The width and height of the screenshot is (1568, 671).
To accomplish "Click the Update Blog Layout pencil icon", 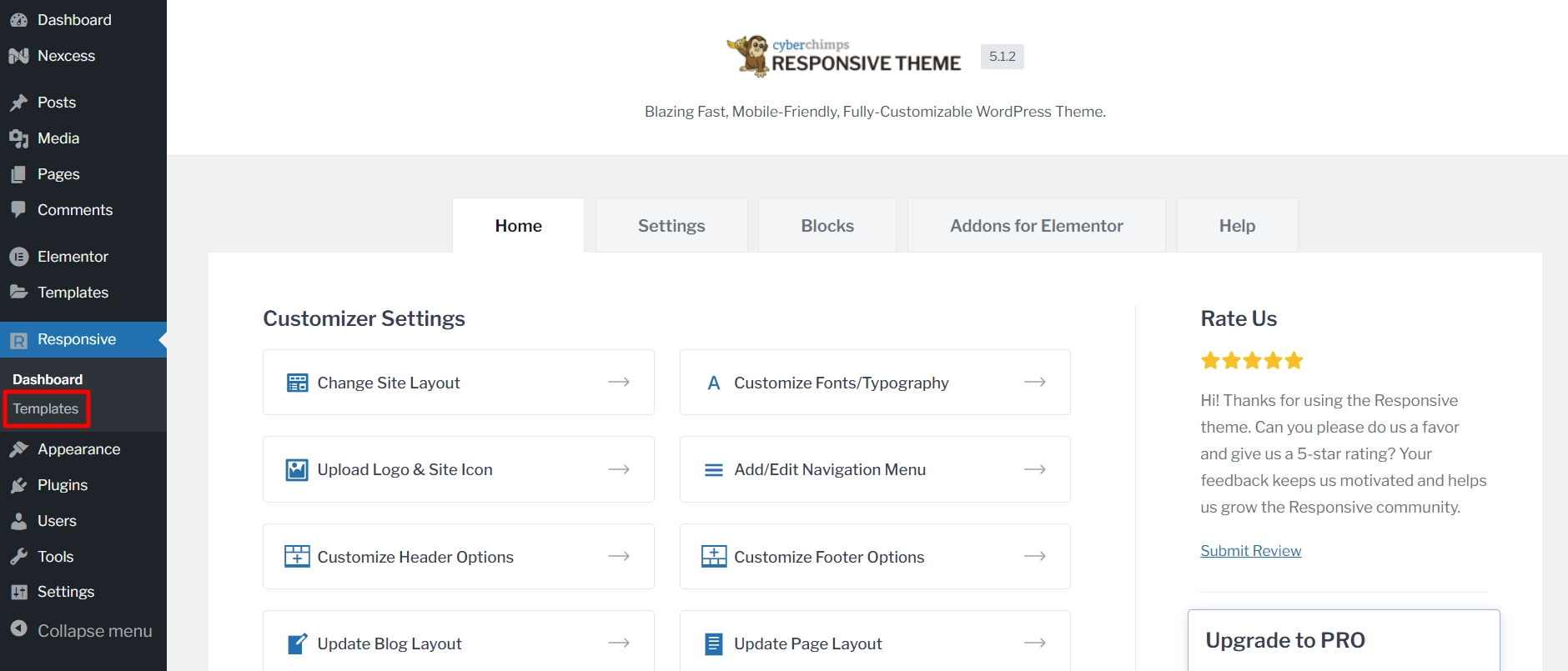I will point(297,643).
